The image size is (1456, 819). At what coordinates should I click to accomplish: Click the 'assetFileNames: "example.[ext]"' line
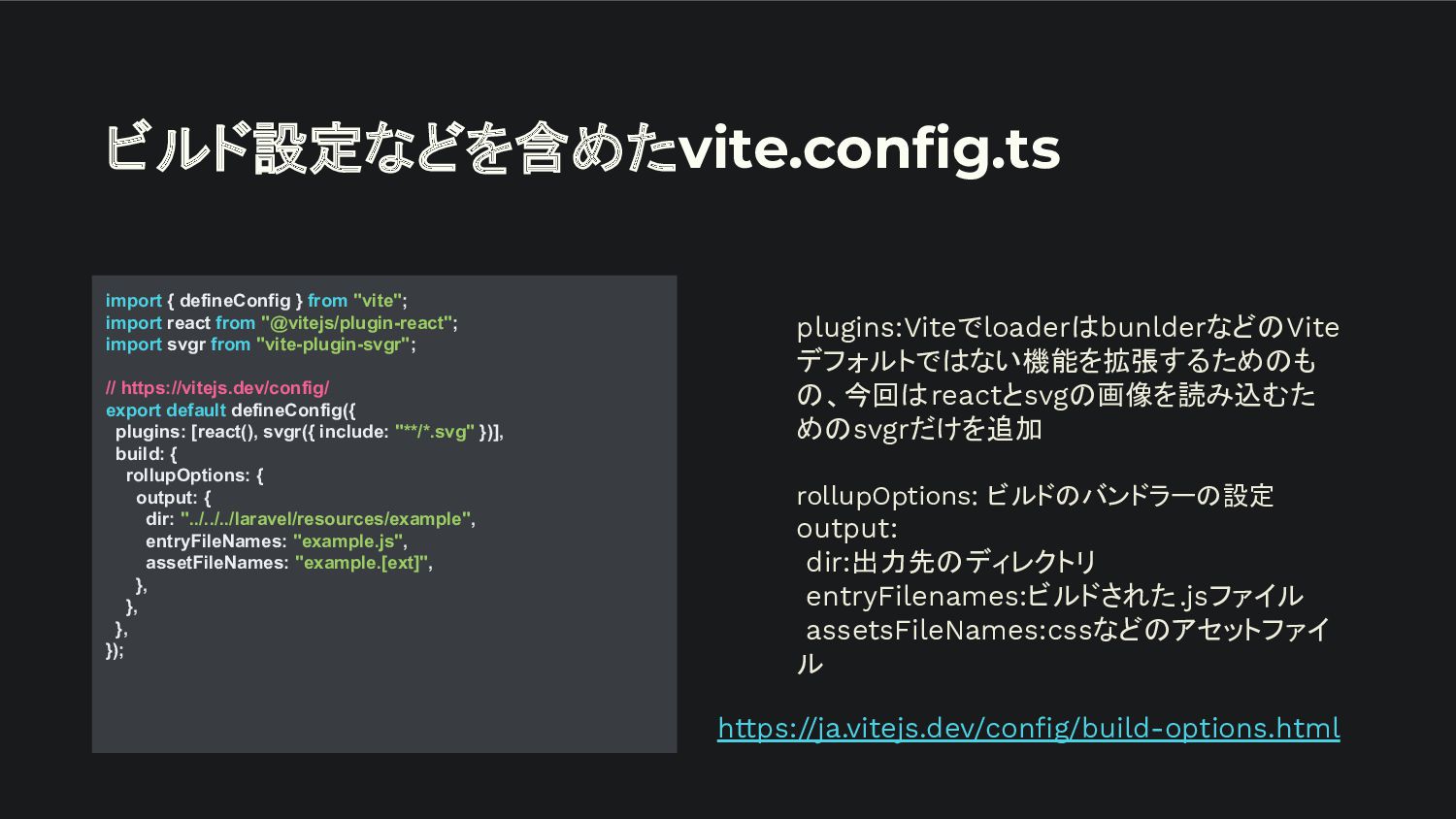click(289, 563)
